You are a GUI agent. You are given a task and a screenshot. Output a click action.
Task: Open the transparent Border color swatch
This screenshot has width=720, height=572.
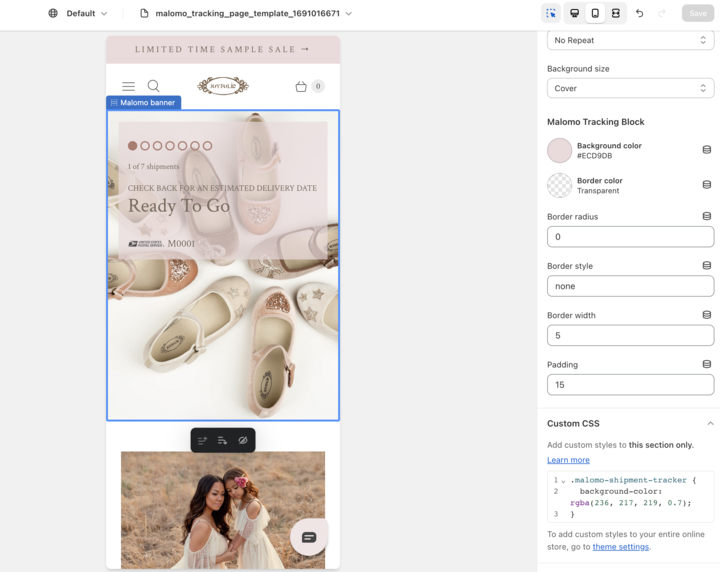click(559, 185)
